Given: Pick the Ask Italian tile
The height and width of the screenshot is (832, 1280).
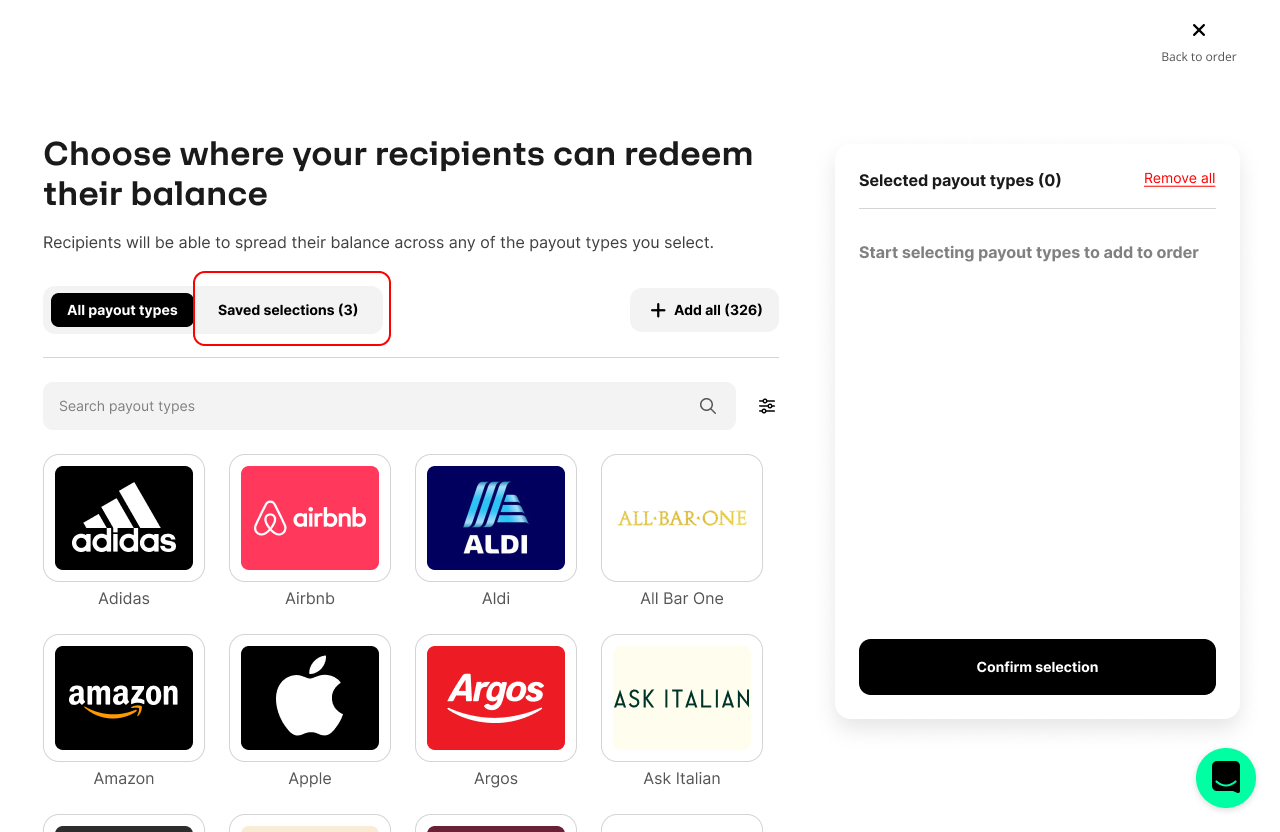Looking at the screenshot, I should 682,698.
